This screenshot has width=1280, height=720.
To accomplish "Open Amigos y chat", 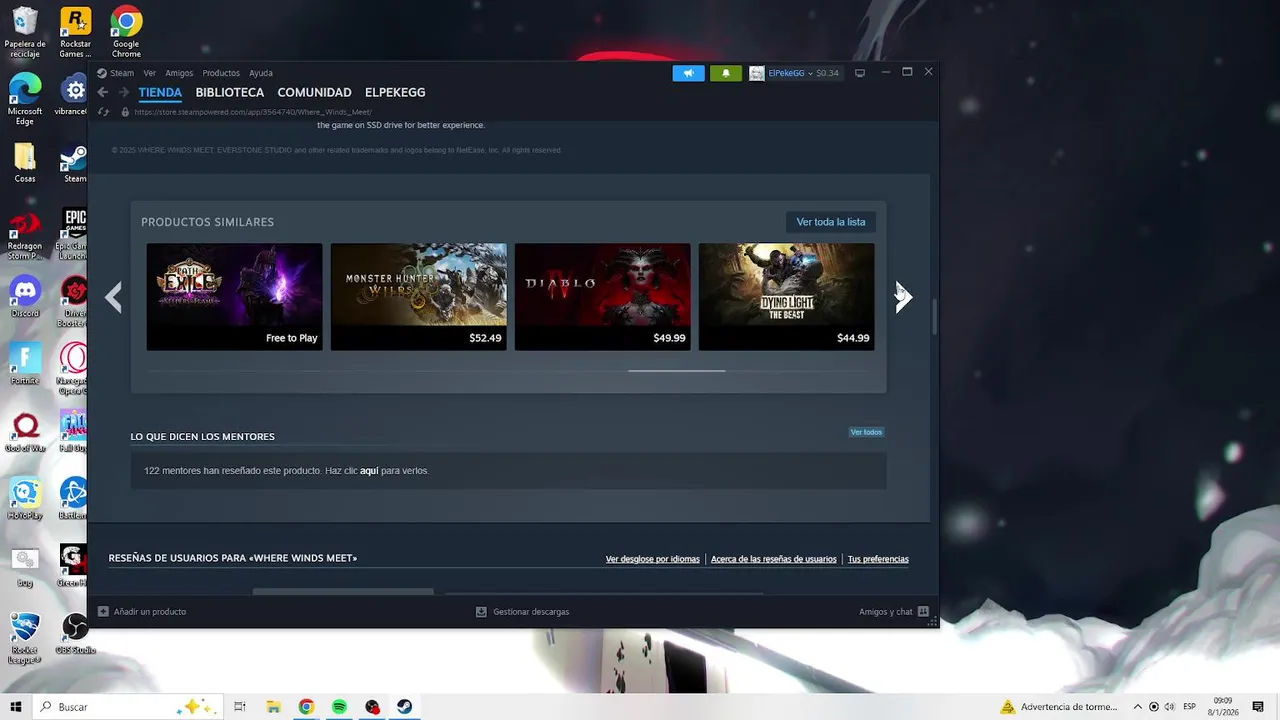I will pyautogui.click(x=894, y=612).
